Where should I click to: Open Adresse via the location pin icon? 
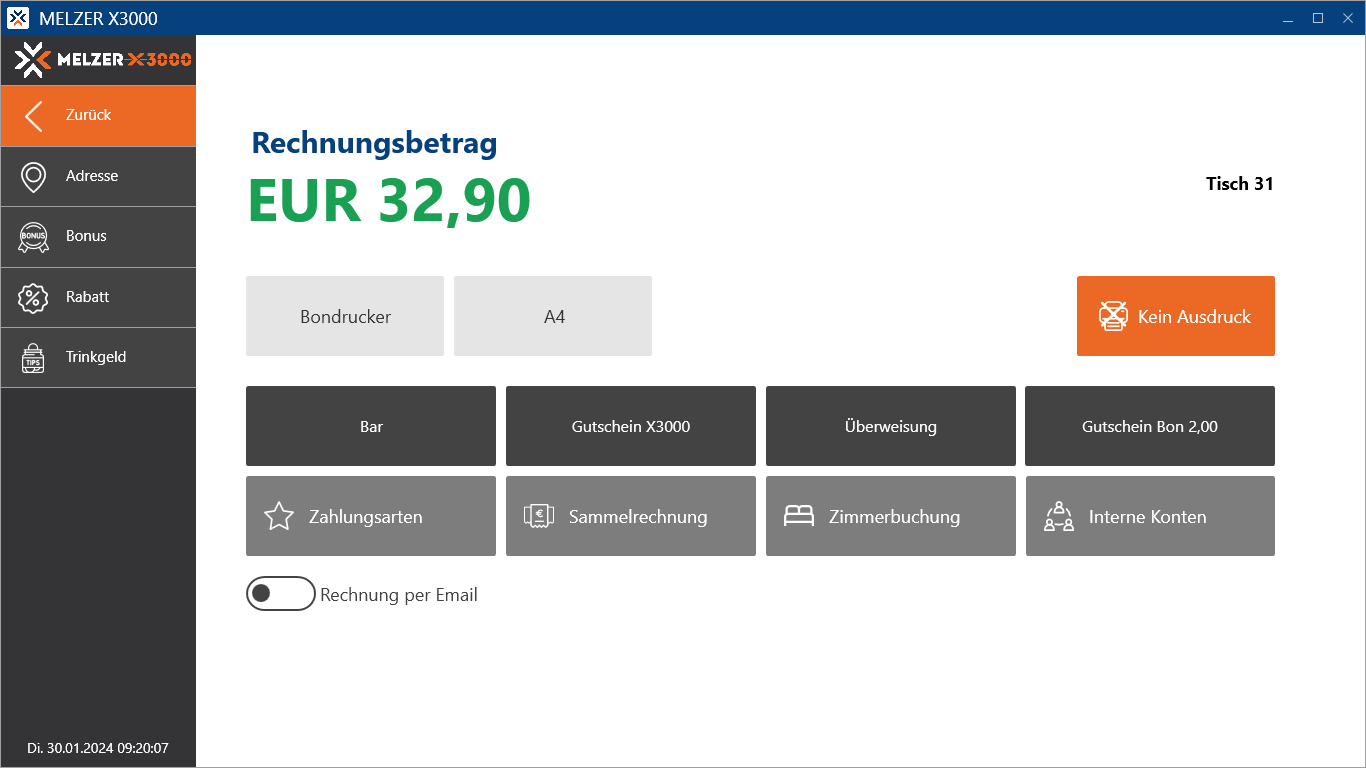point(34,177)
